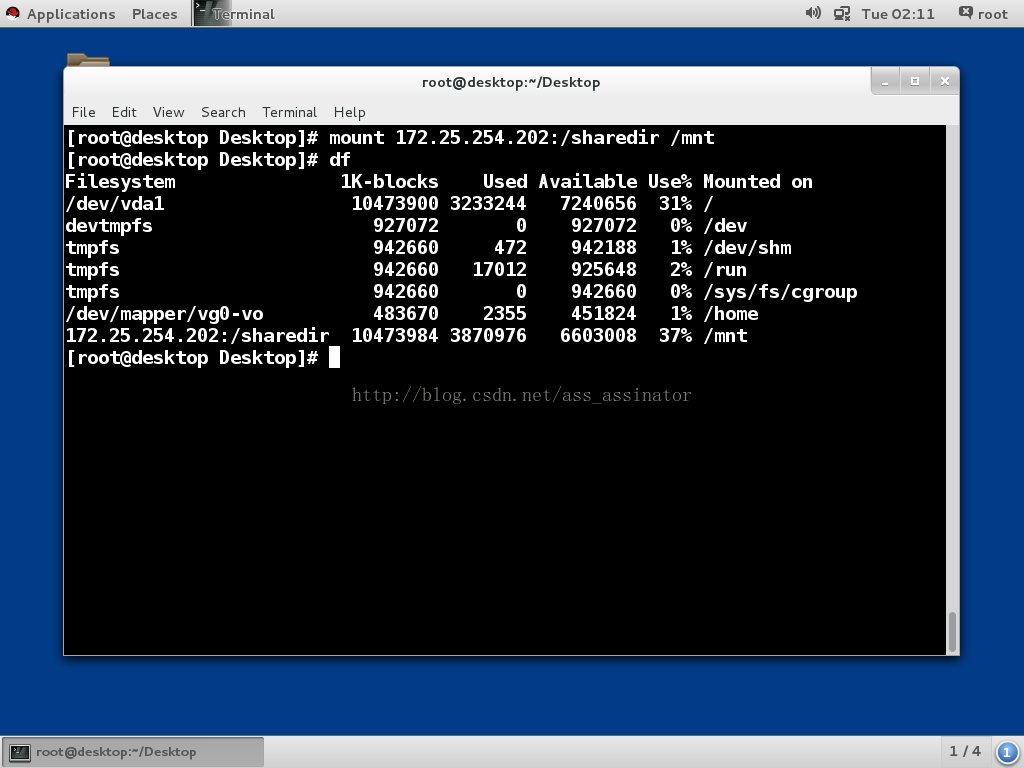
Task: Click the network connection icon
Action: (842, 14)
